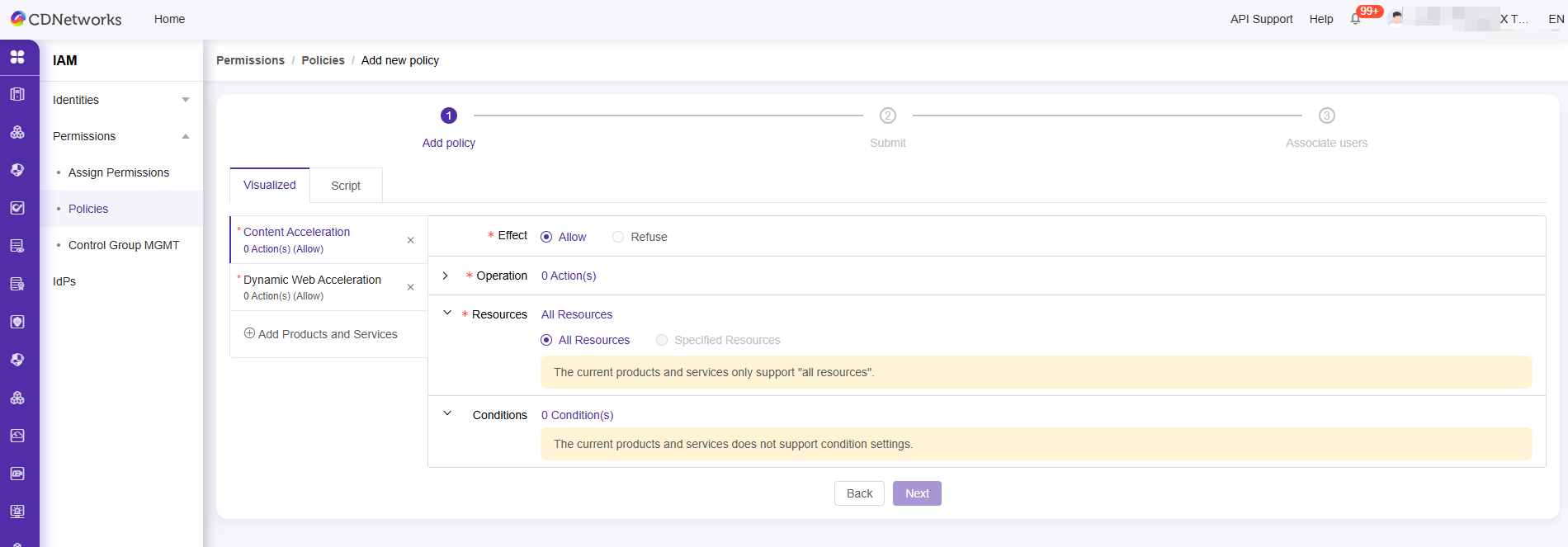Choose the All Resources radio option
Screen dimensions: 1568x547
pyautogui.click(x=546, y=340)
